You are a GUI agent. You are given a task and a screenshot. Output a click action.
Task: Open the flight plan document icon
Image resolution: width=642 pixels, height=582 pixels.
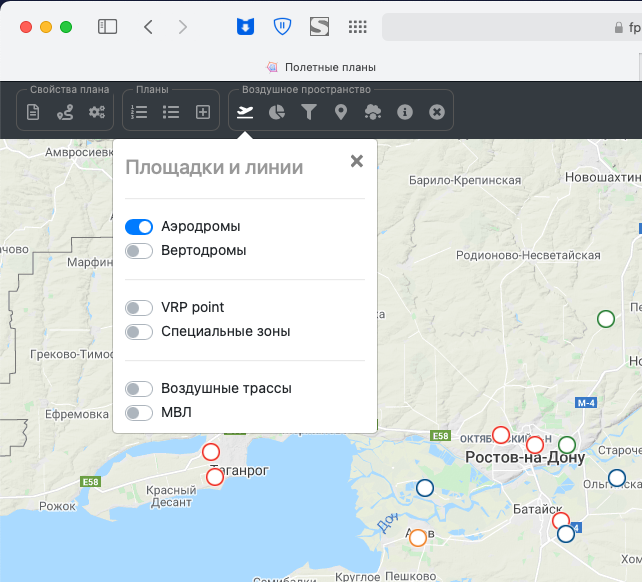(x=34, y=112)
